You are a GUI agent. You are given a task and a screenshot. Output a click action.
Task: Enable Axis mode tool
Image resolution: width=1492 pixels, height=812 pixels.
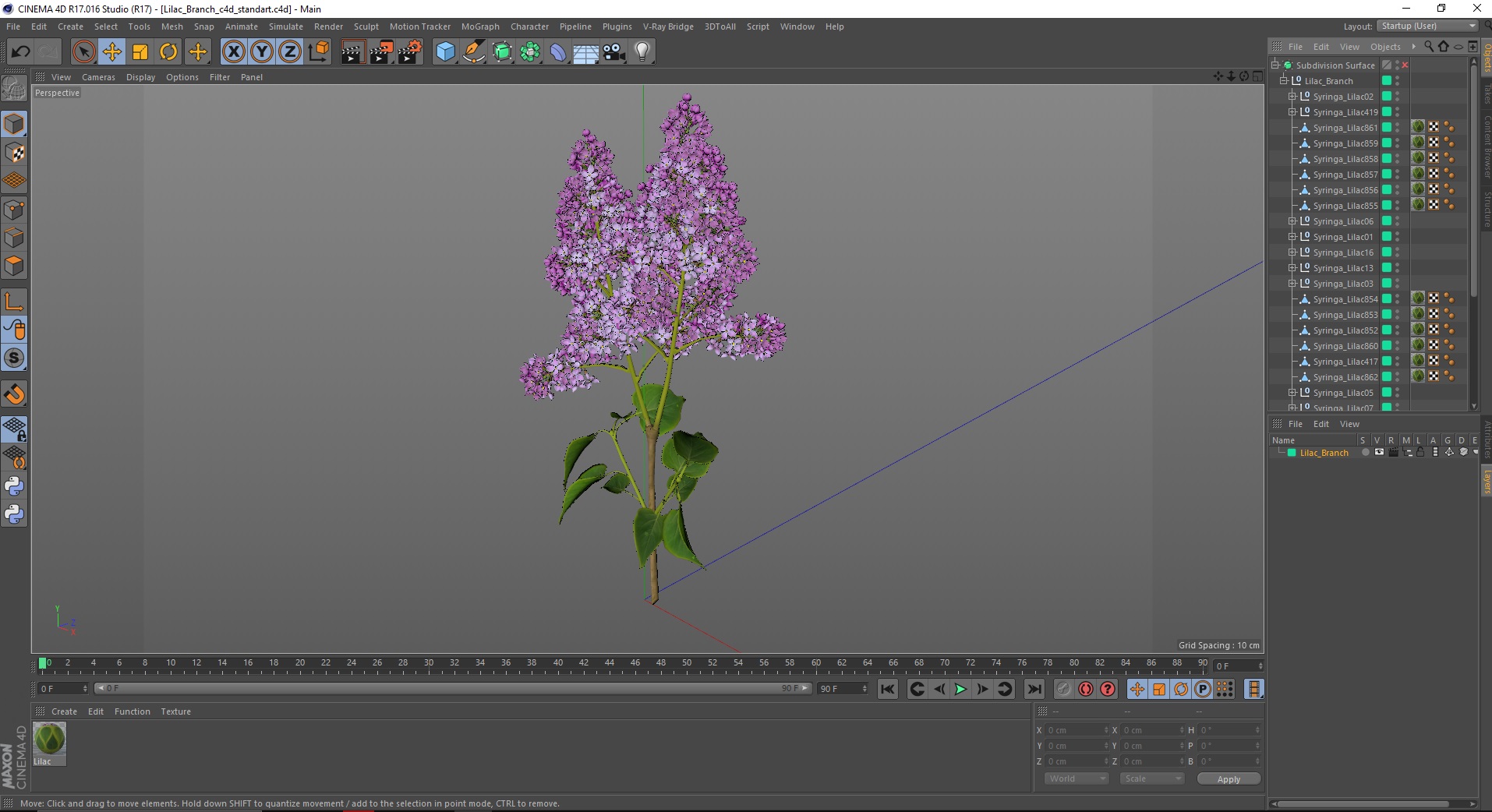[14, 302]
